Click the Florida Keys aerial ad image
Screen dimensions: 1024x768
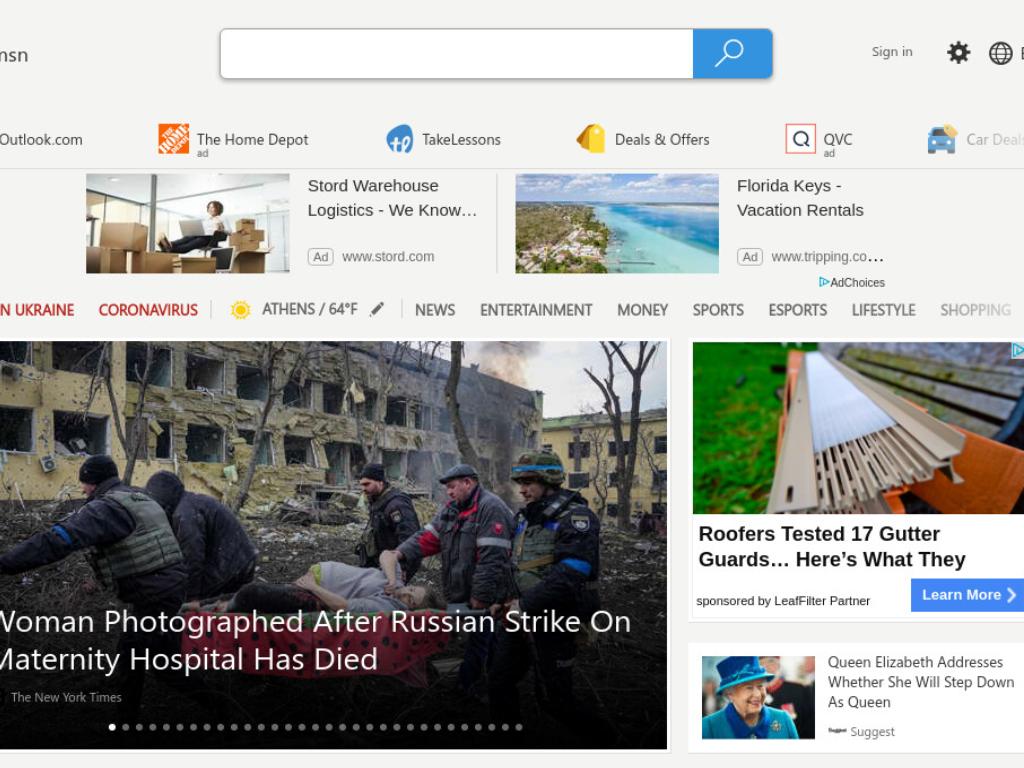(x=617, y=223)
